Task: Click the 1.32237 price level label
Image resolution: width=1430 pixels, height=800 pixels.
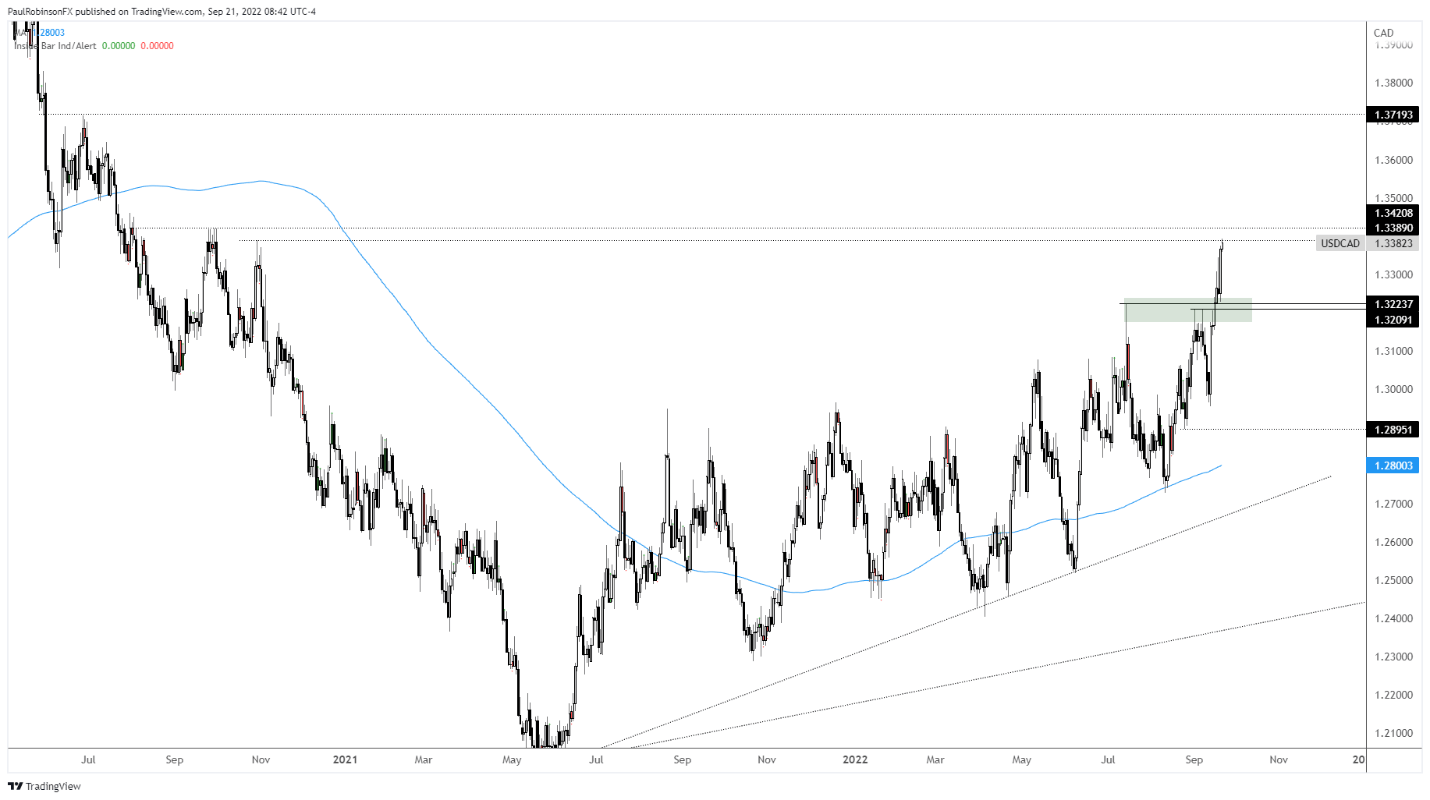Action: tap(1392, 303)
